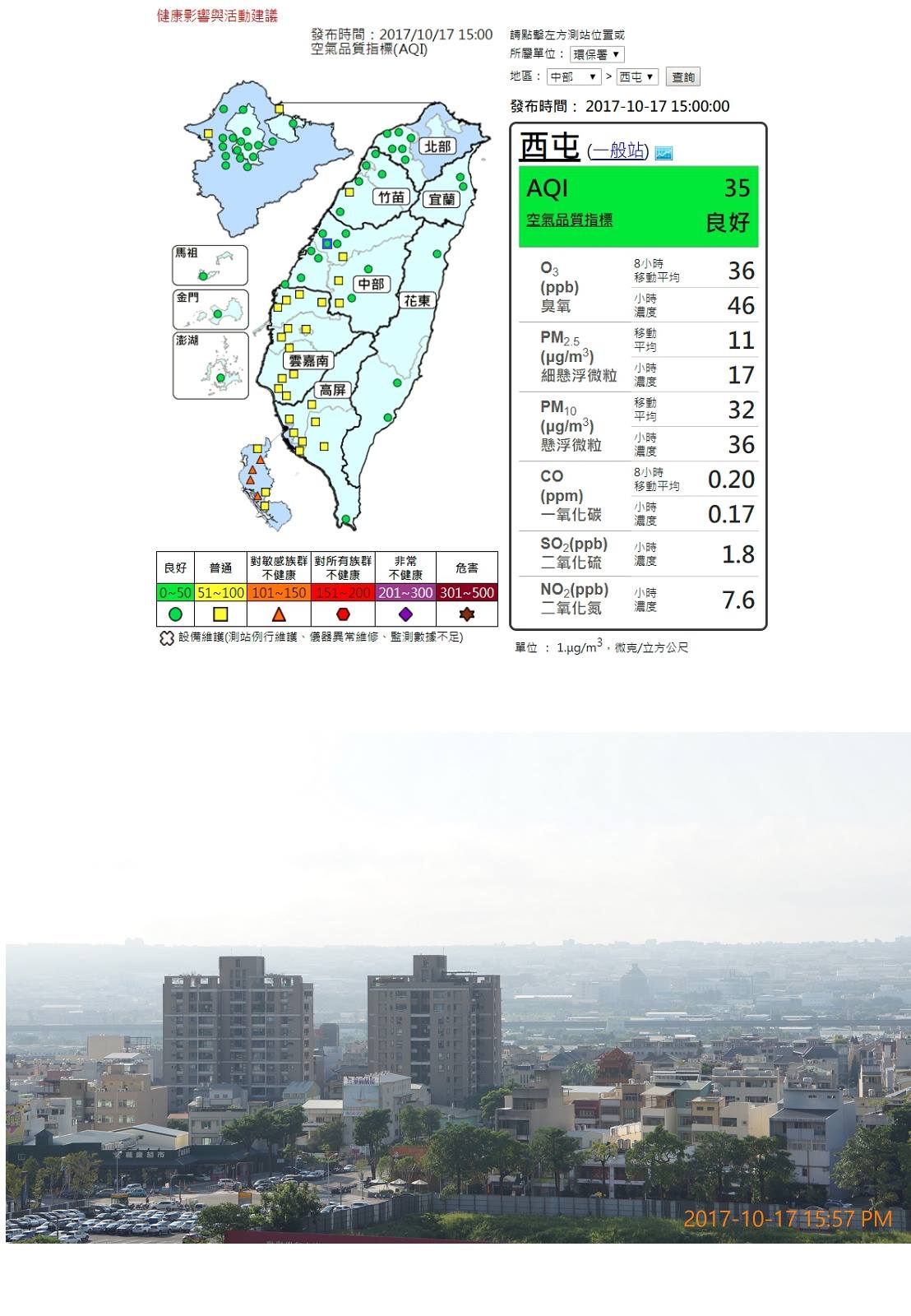This screenshot has height=1316, width=911.
Task: Click the red hexagon legend symbol
Action: pyautogui.click(x=343, y=614)
